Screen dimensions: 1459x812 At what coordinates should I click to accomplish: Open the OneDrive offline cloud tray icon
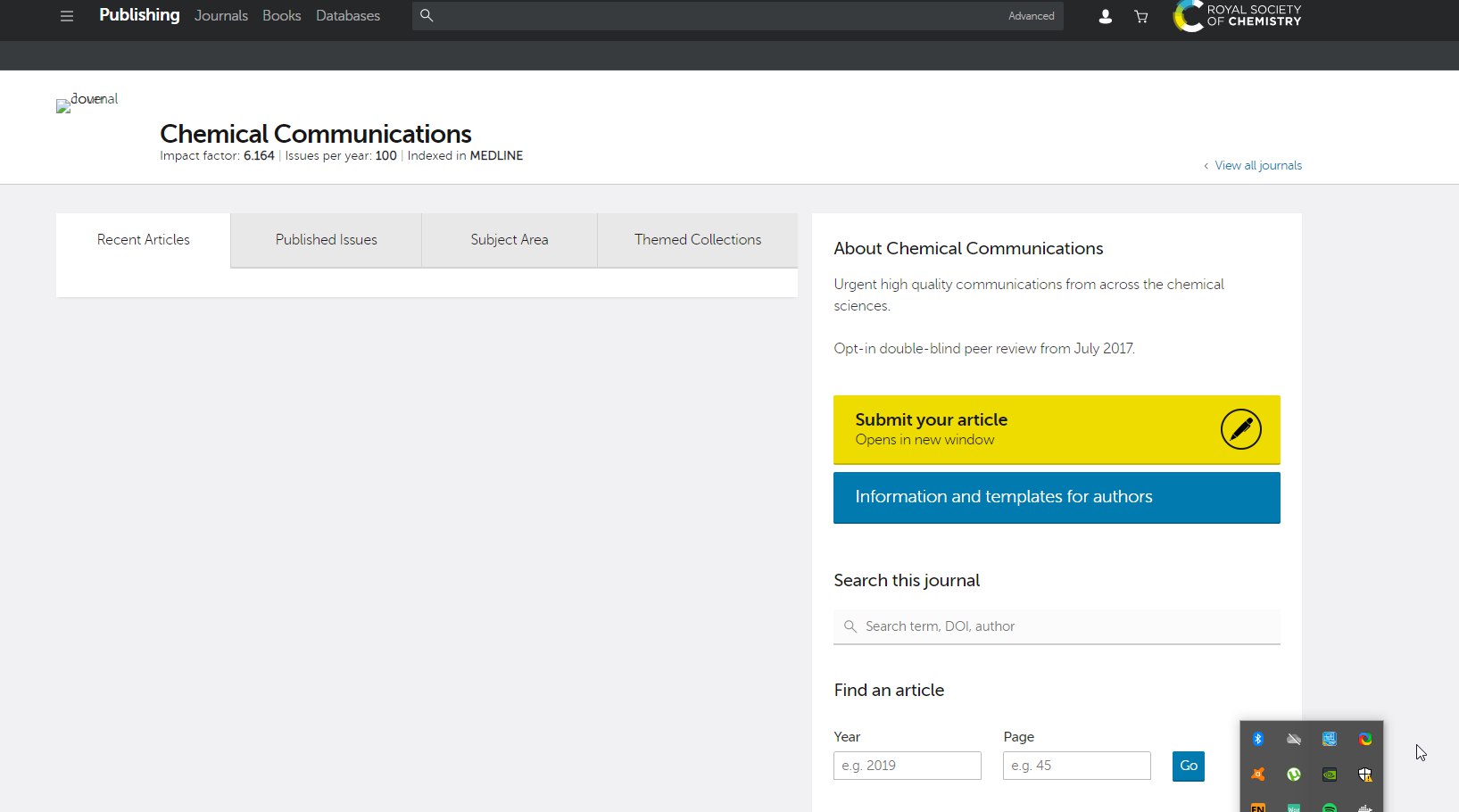pos(1294,739)
